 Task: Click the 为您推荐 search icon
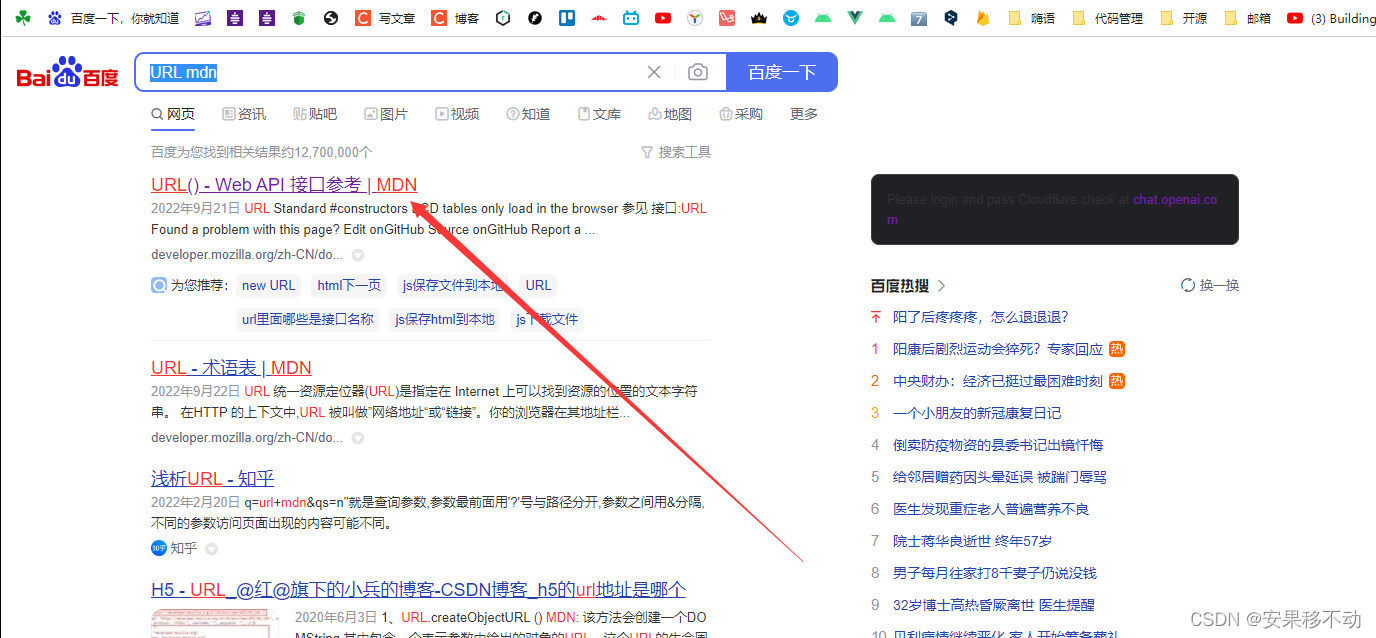point(159,285)
